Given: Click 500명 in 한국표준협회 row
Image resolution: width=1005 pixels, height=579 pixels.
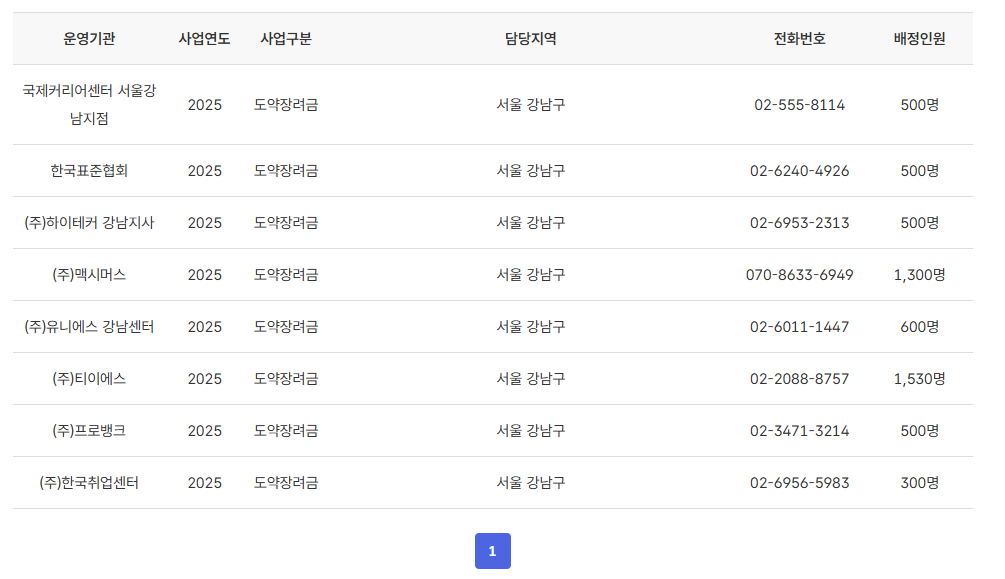Looking at the screenshot, I should (920, 171).
